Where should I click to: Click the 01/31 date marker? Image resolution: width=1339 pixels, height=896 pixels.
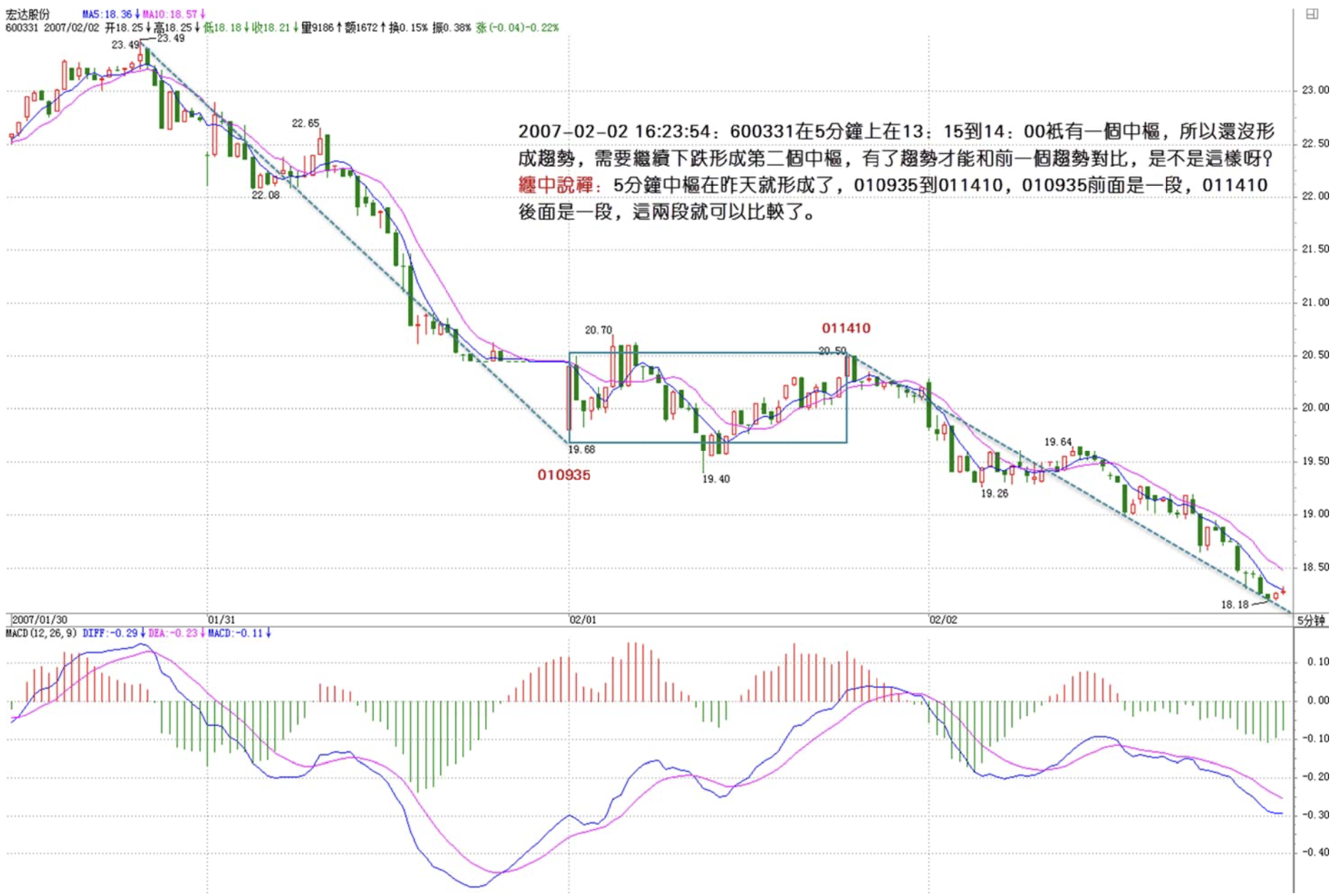[222, 620]
